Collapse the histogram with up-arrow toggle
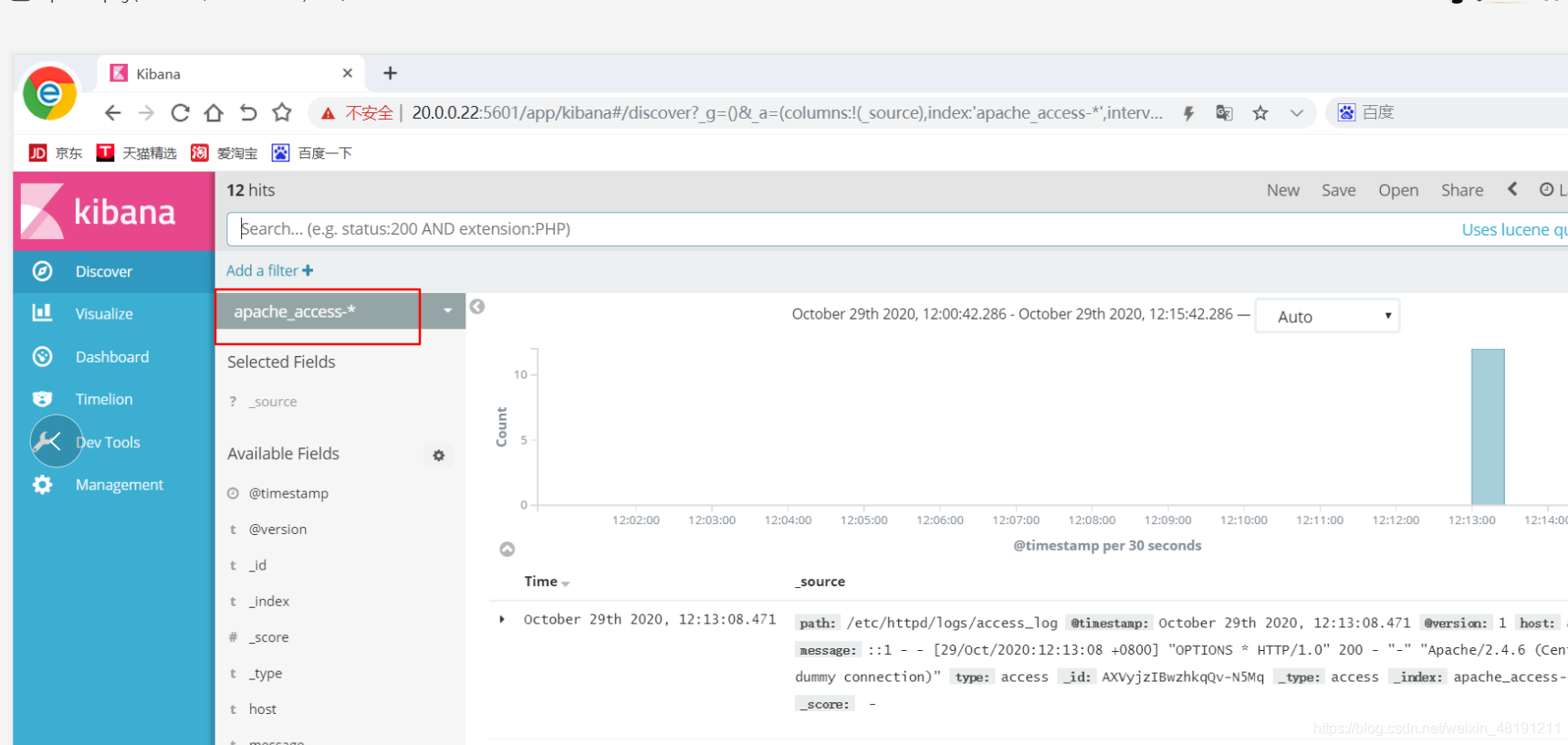1568x745 pixels. pos(507,549)
